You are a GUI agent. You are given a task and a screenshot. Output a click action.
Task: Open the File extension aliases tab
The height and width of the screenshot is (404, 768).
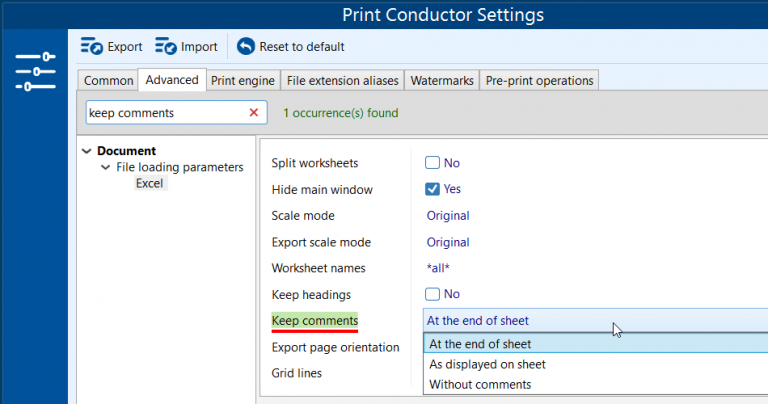click(x=342, y=81)
